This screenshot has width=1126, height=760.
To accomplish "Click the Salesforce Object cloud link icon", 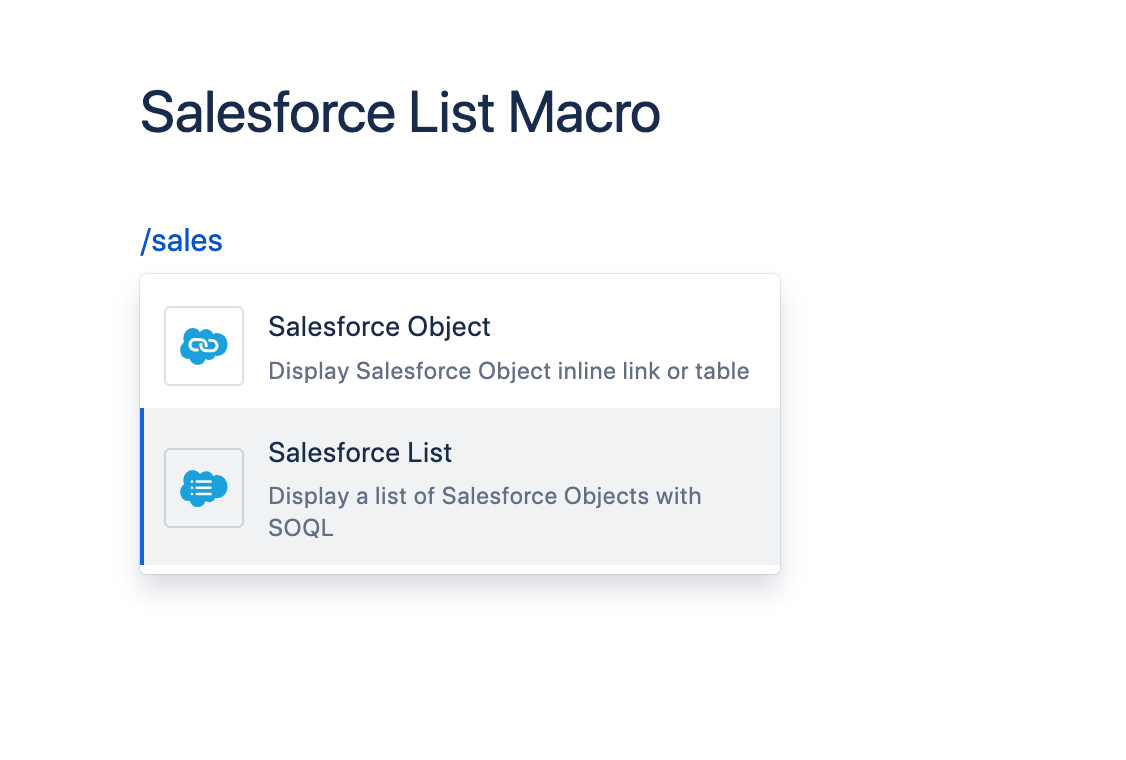I will coord(204,346).
